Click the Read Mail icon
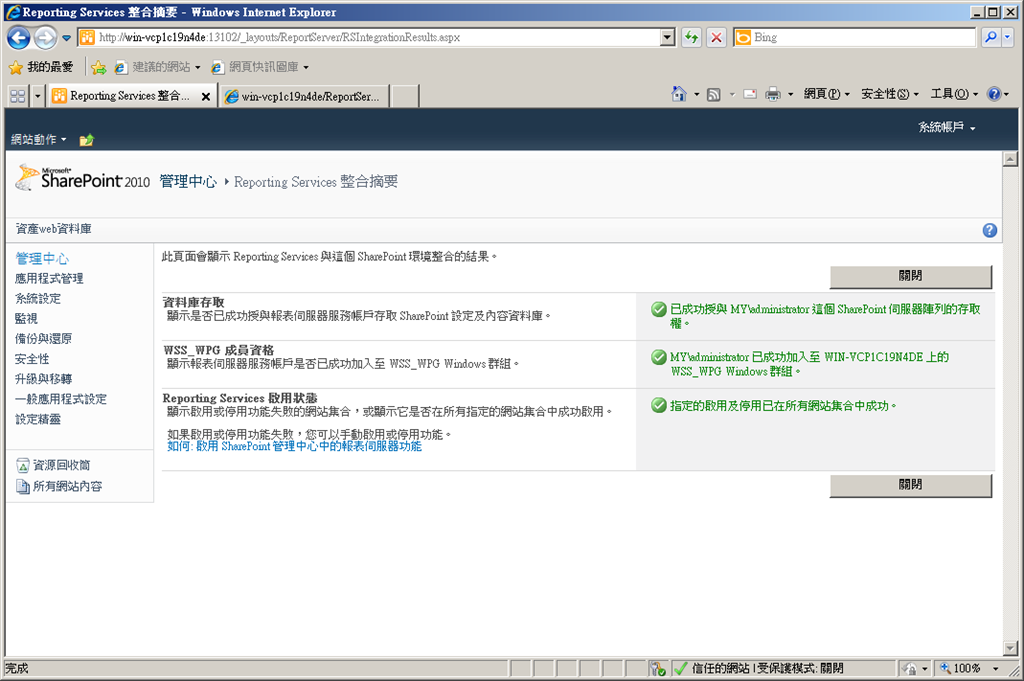The height and width of the screenshot is (681, 1024). click(x=750, y=94)
